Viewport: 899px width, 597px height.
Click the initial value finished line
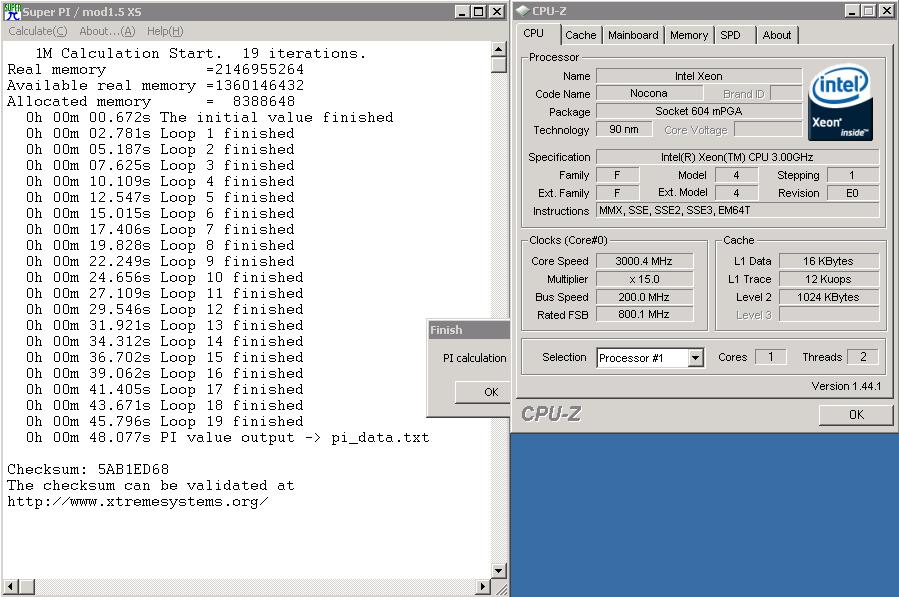(x=209, y=118)
